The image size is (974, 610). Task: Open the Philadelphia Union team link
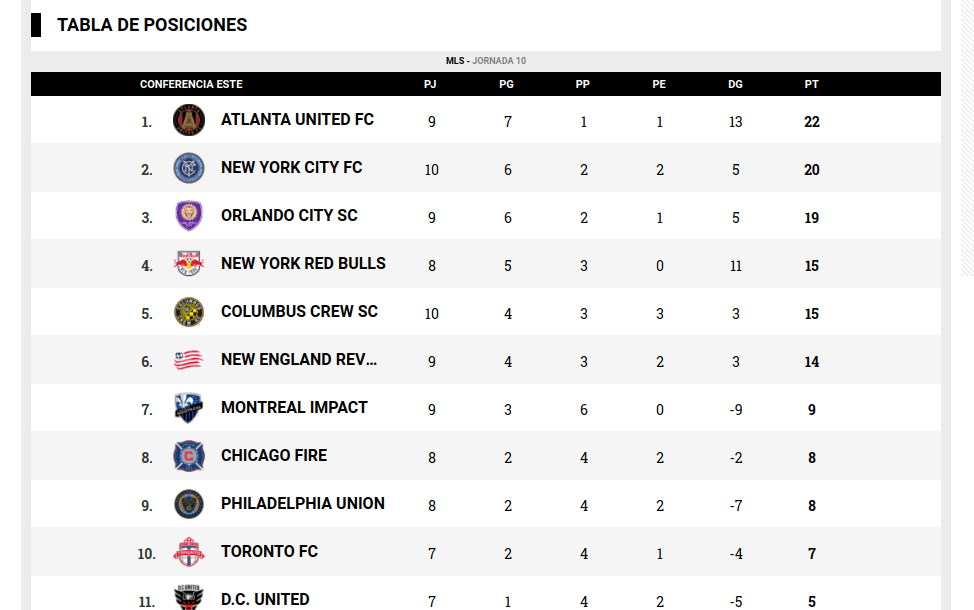point(302,504)
